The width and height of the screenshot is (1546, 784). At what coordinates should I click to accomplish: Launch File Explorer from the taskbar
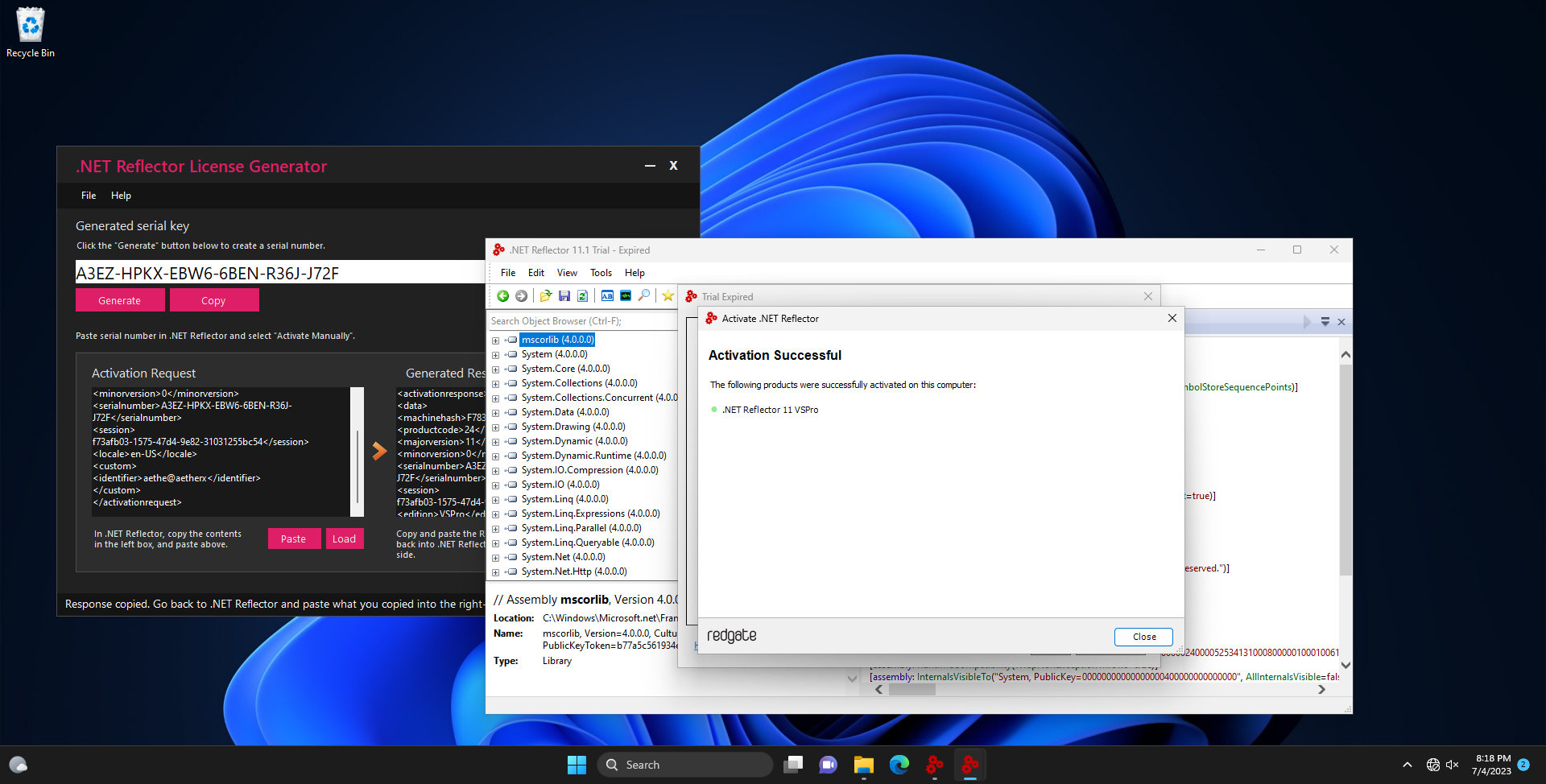coord(864,765)
